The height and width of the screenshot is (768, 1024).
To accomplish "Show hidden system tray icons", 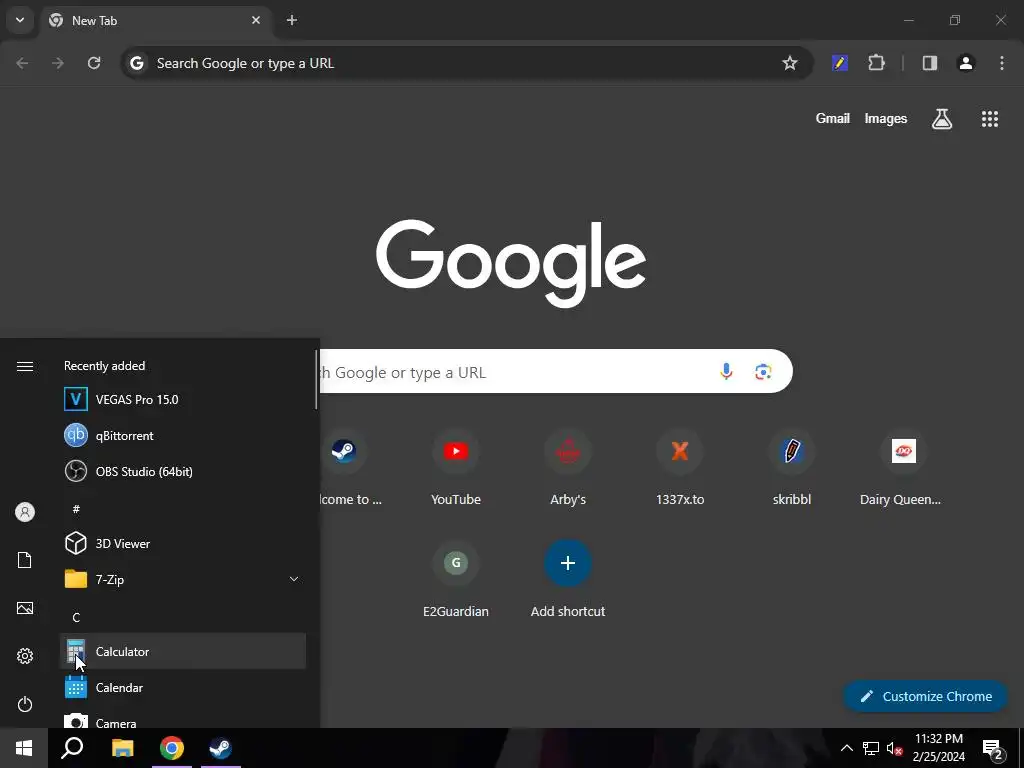I will pos(846,748).
